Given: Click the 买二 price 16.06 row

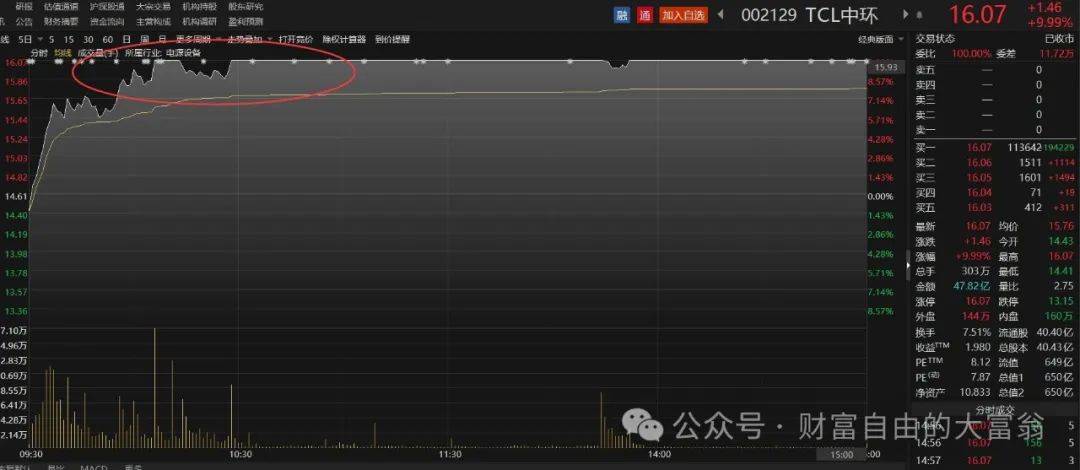Looking at the screenshot, I should pos(994,163).
